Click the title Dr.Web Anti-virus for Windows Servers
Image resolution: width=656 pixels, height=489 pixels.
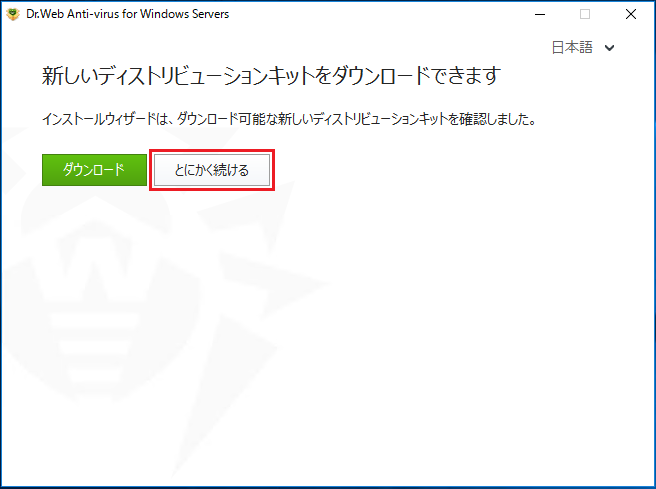click(x=128, y=14)
